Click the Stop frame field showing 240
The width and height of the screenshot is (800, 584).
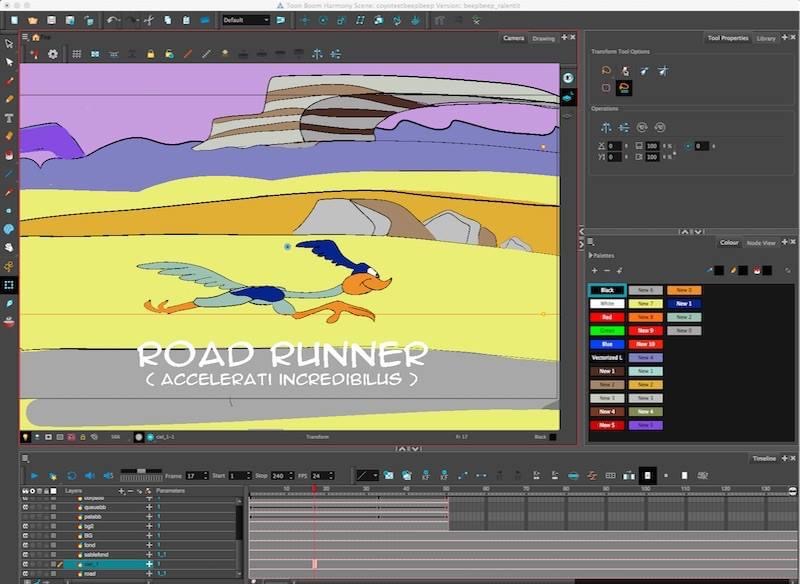coord(279,475)
